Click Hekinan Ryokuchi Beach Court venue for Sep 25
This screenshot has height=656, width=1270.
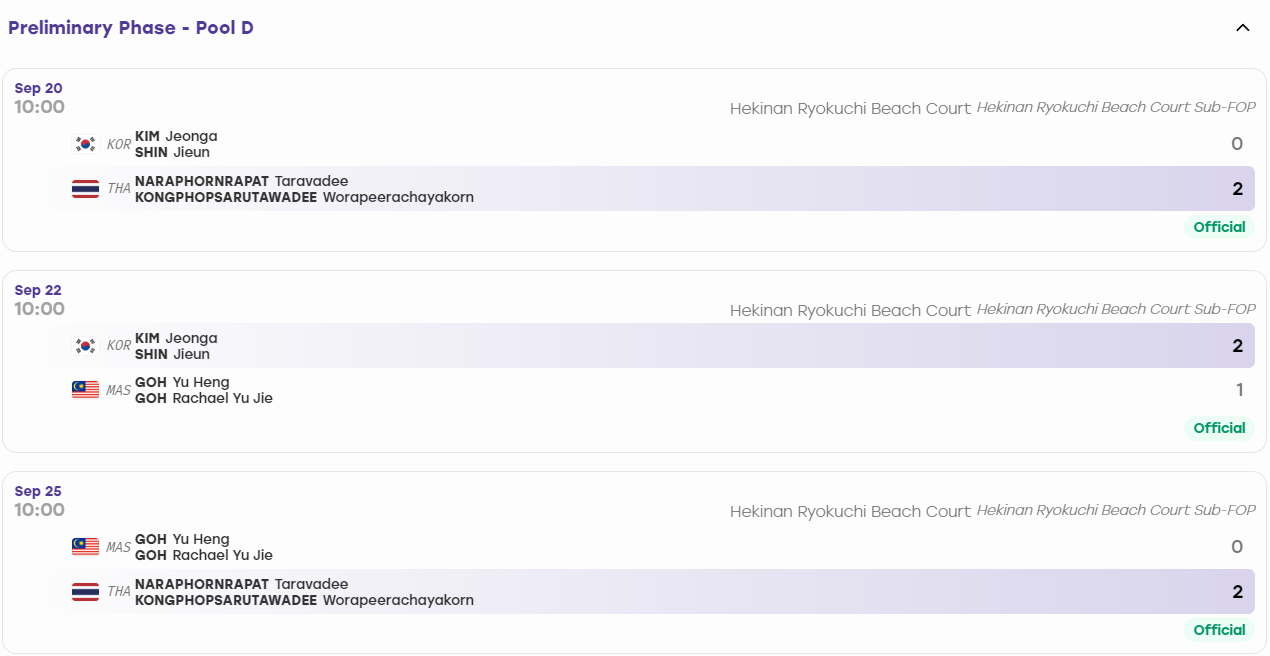tap(850, 511)
